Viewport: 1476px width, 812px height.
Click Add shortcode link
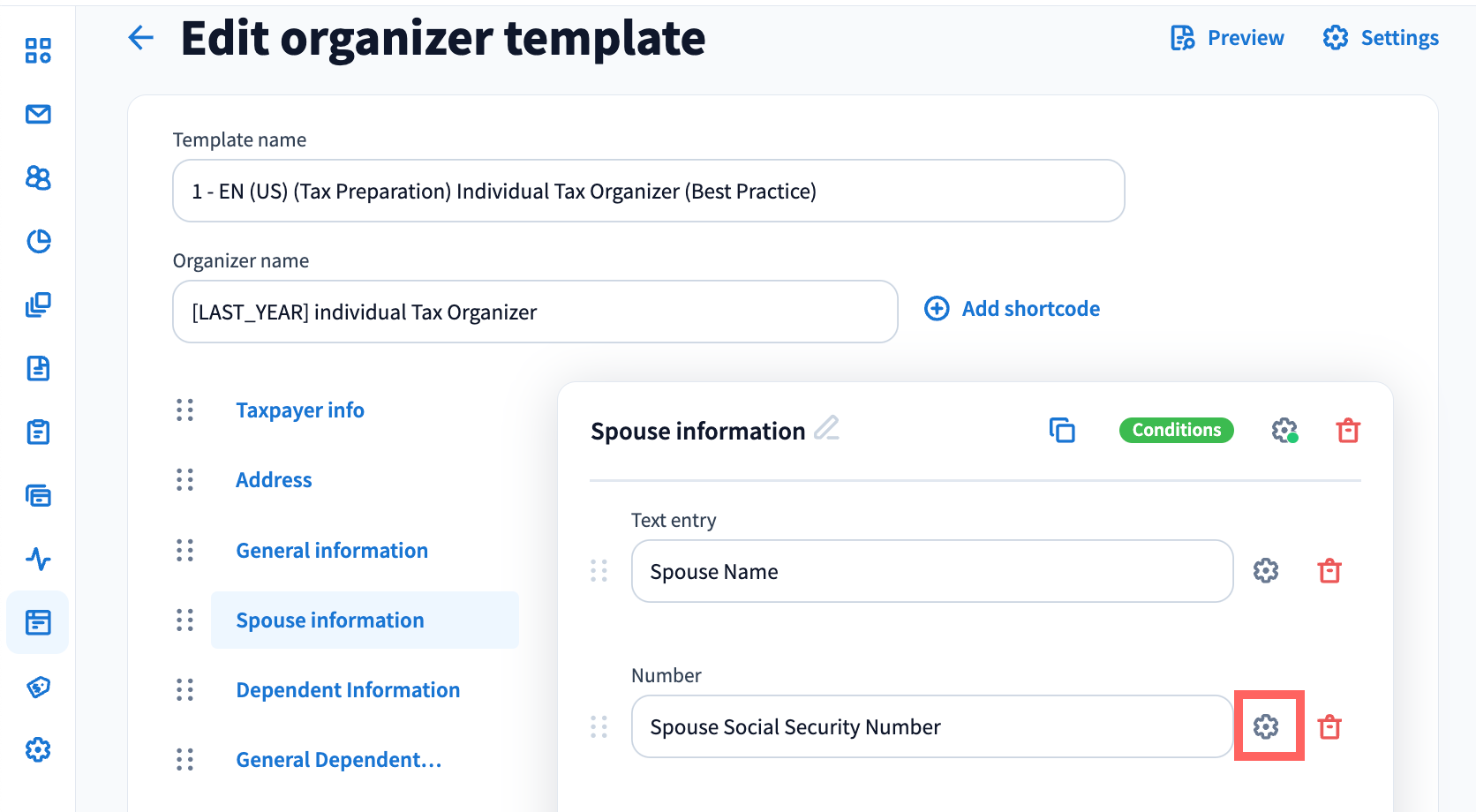tap(1013, 309)
